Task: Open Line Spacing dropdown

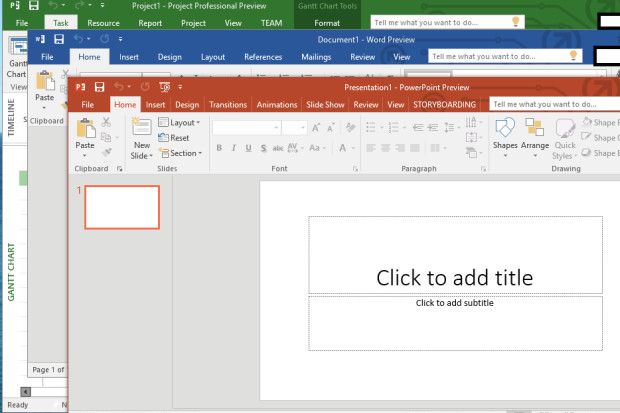Action: pos(452,127)
